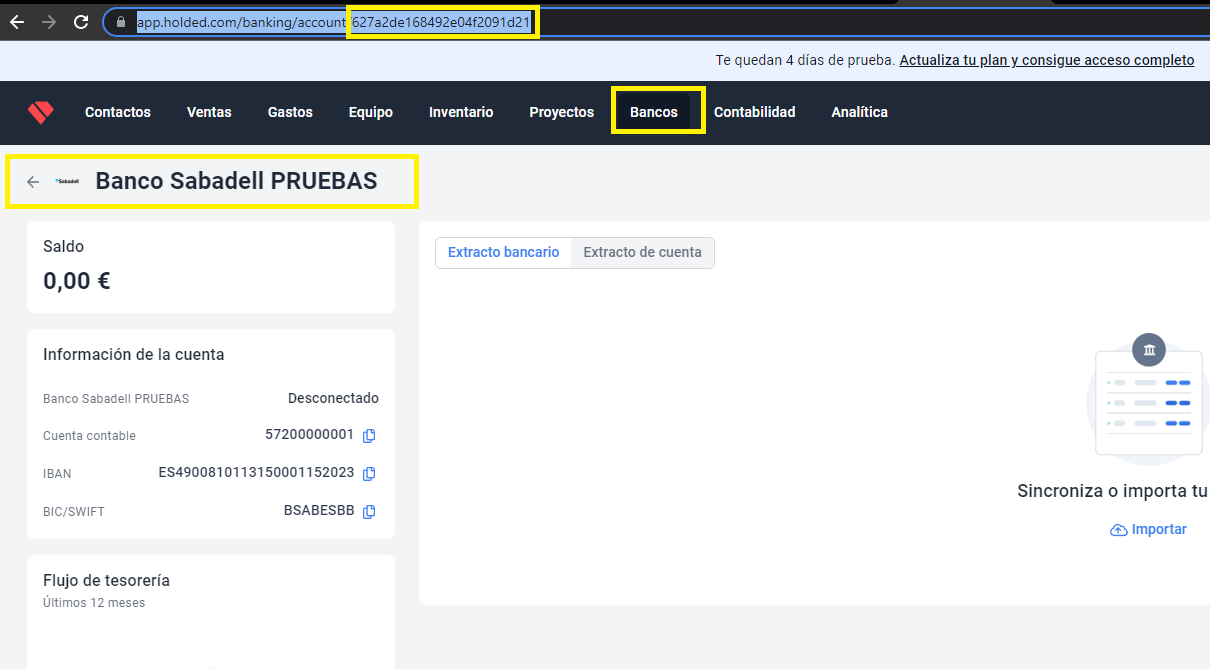
Task: Click the Sabadell bank logo
Action: click(68, 182)
